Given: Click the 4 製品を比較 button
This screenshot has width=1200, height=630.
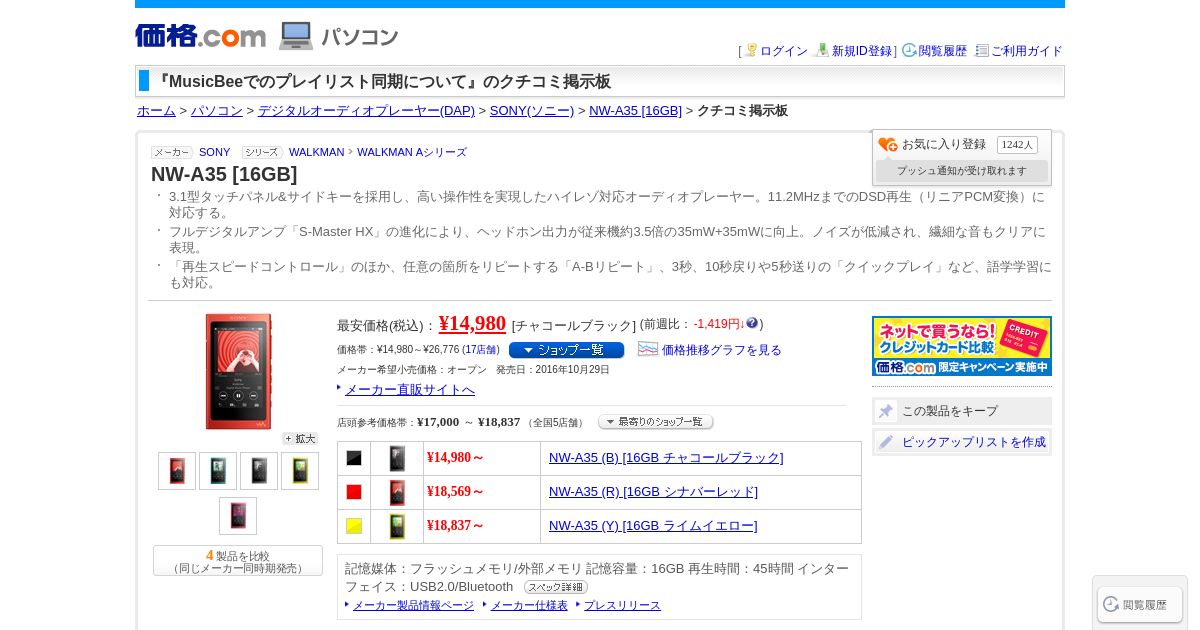Looking at the screenshot, I should pos(238,561).
